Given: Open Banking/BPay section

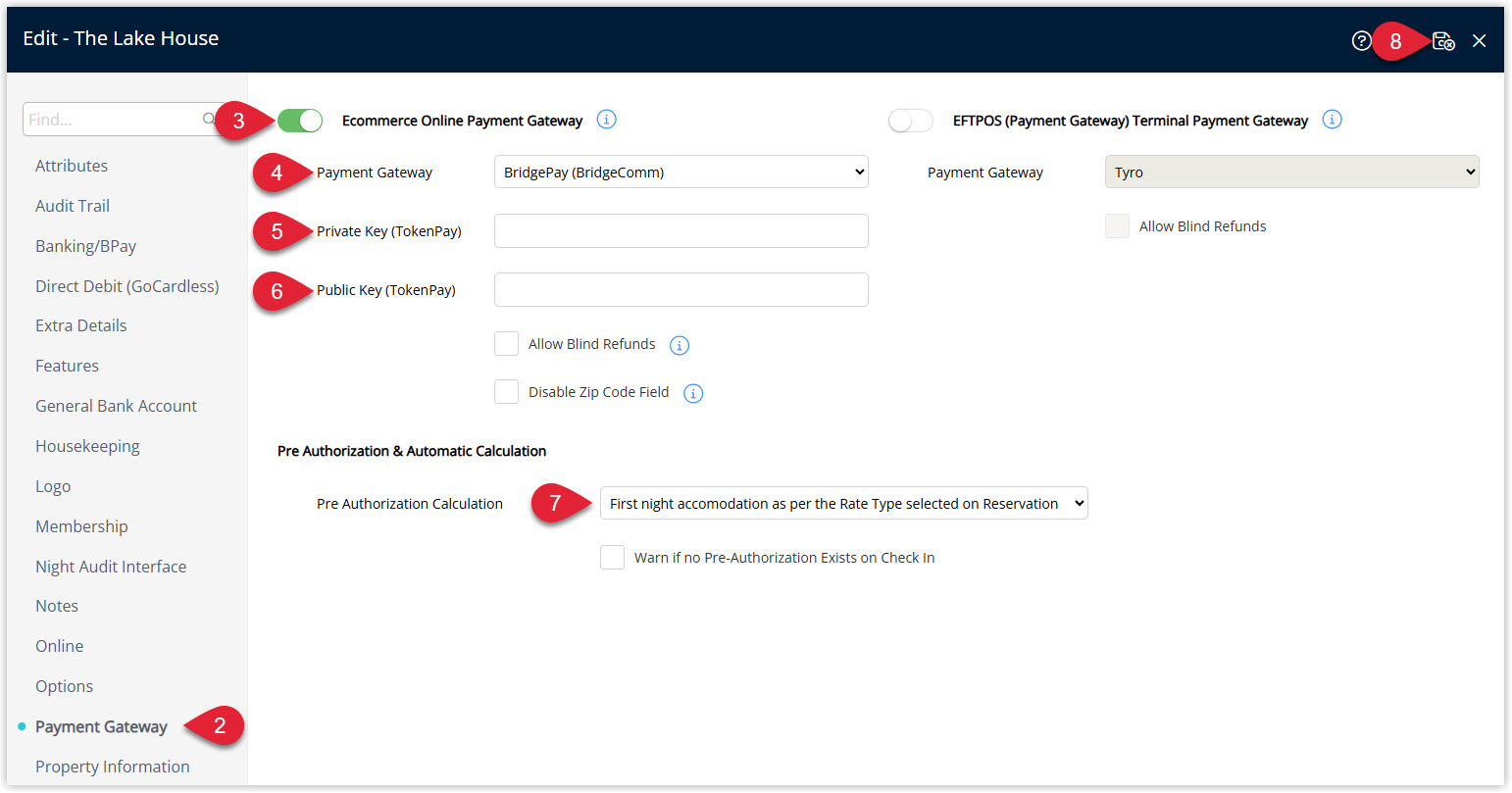Looking at the screenshot, I should 86,246.
